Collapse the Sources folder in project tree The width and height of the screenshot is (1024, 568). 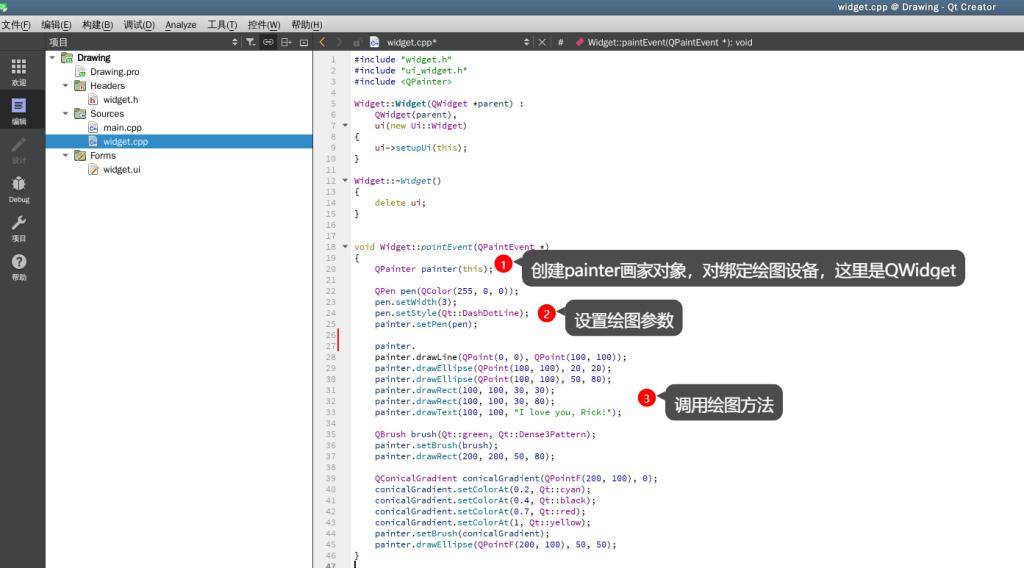(66, 114)
